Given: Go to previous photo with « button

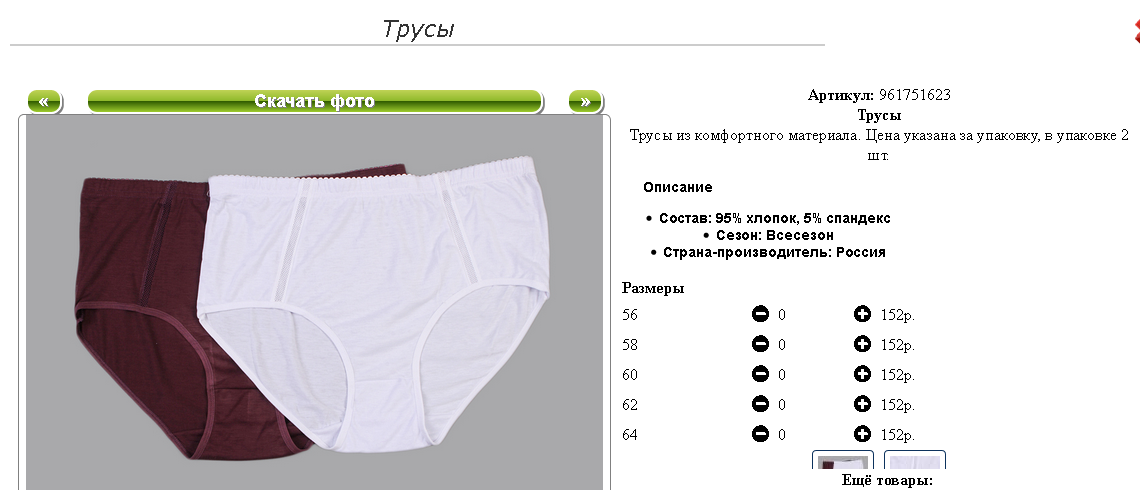Looking at the screenshot, I should click(44, 102).
